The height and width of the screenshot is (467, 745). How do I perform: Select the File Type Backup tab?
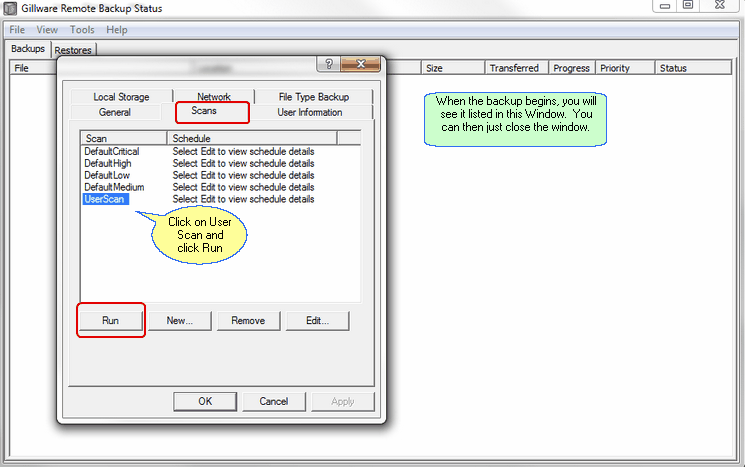(314, 97)
